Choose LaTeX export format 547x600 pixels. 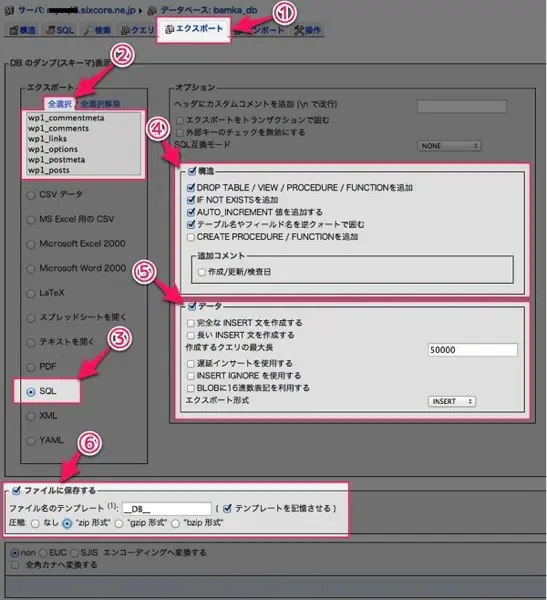(31, 293)
